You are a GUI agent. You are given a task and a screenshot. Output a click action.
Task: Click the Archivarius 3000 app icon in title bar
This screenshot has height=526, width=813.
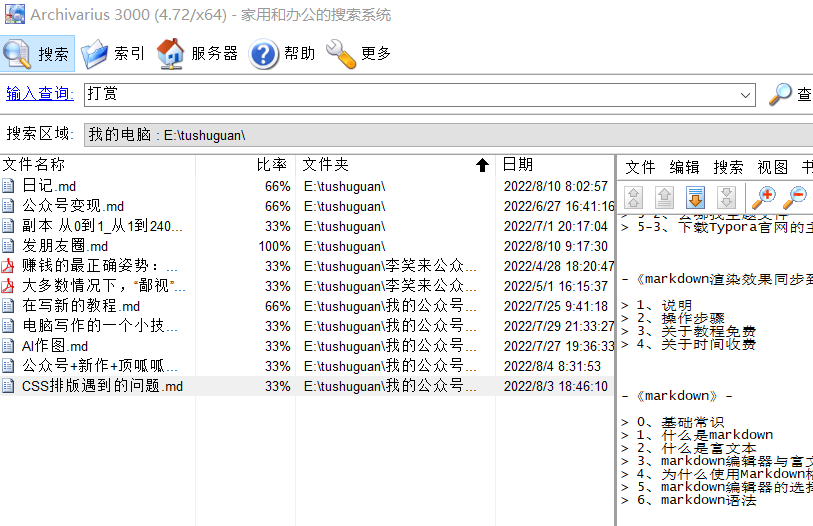[x=15, y=14]
